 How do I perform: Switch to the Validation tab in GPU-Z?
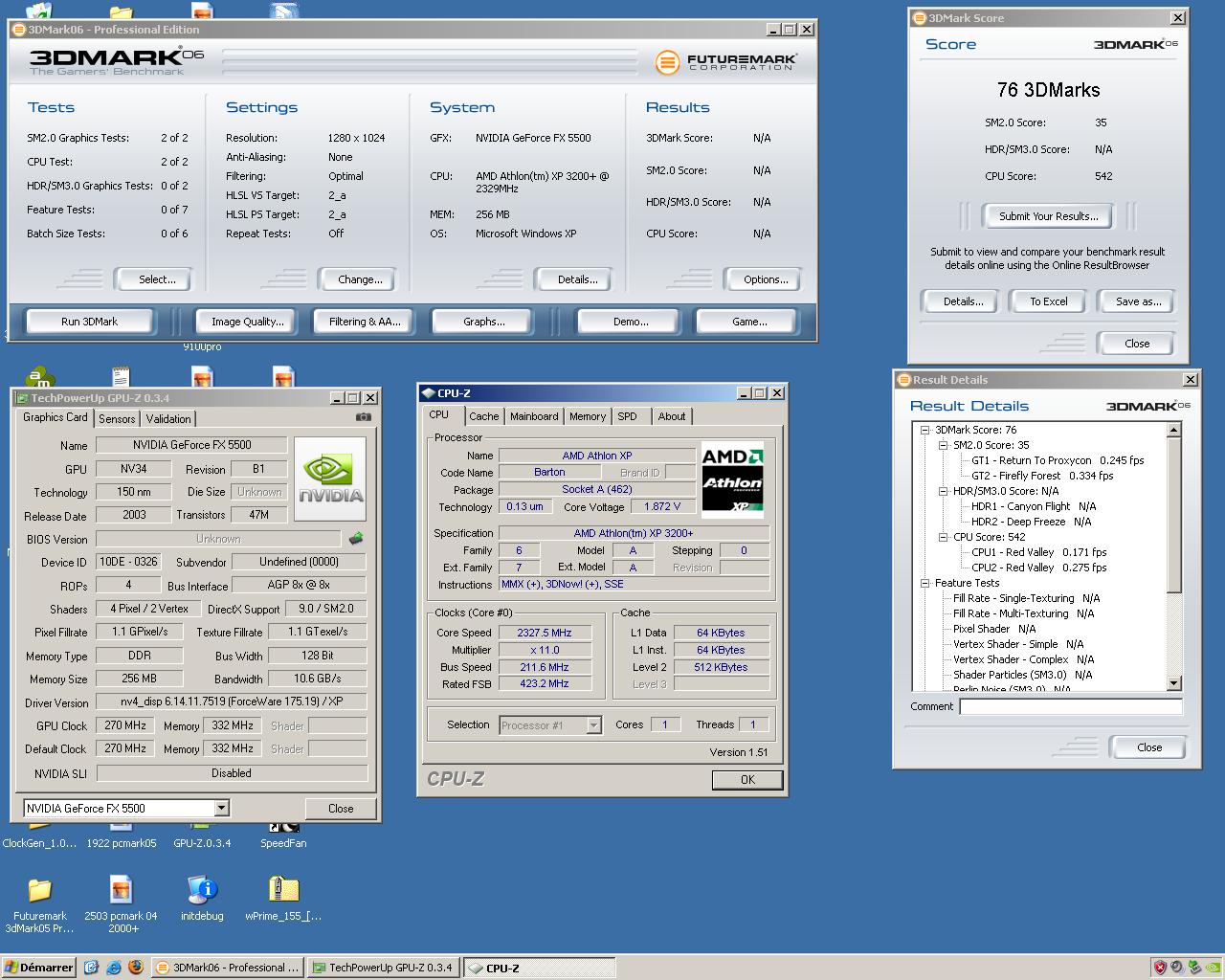tap(168, 419)
